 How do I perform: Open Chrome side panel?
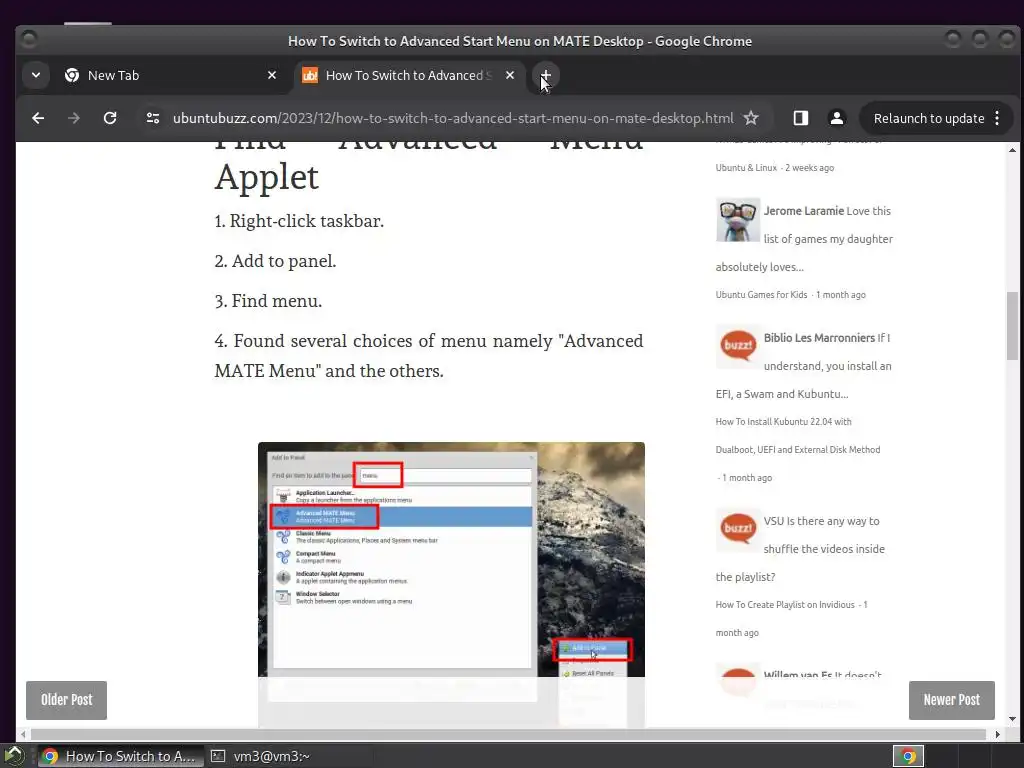click(801, 118)
